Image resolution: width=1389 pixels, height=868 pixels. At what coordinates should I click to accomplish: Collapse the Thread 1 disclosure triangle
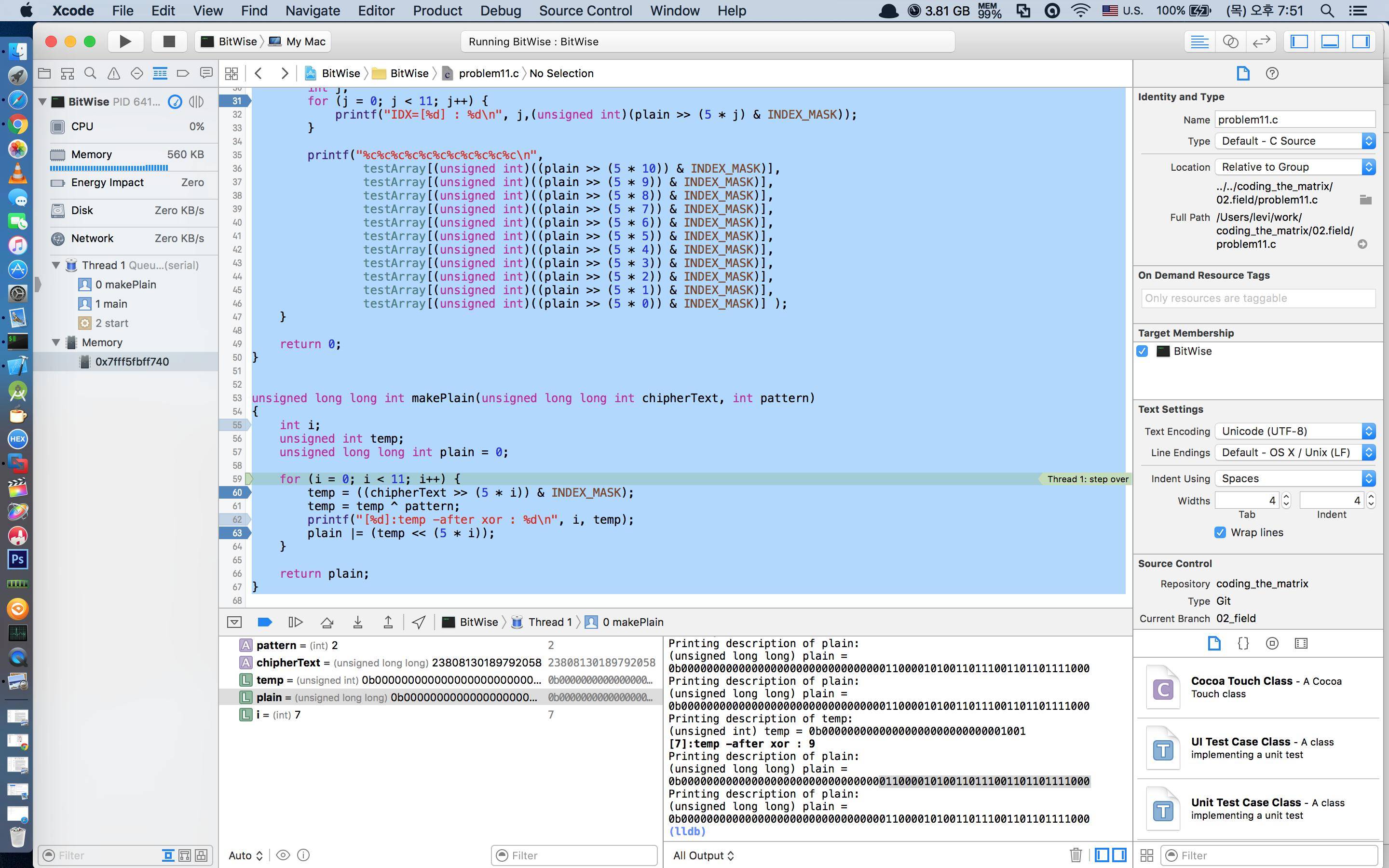[55, 265]
